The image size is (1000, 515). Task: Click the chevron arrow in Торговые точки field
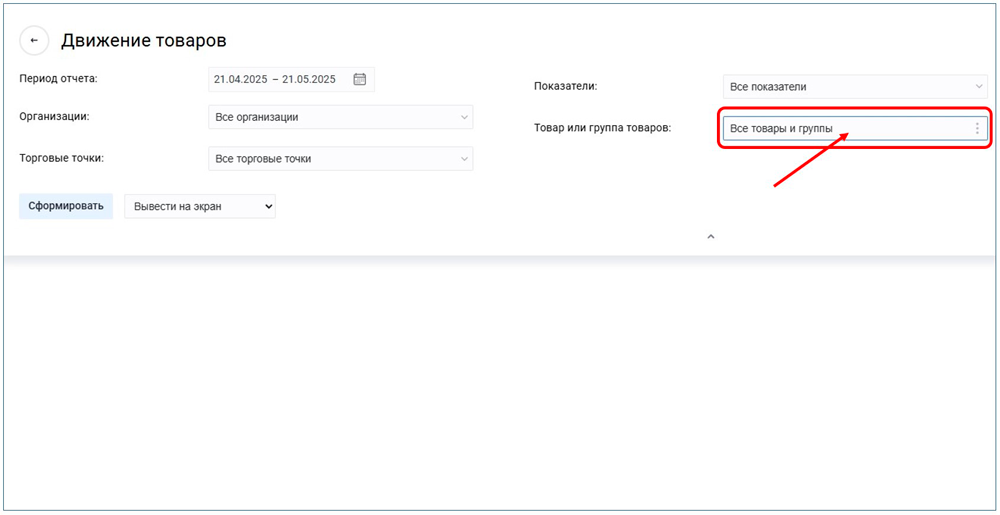tap(464, 159)
